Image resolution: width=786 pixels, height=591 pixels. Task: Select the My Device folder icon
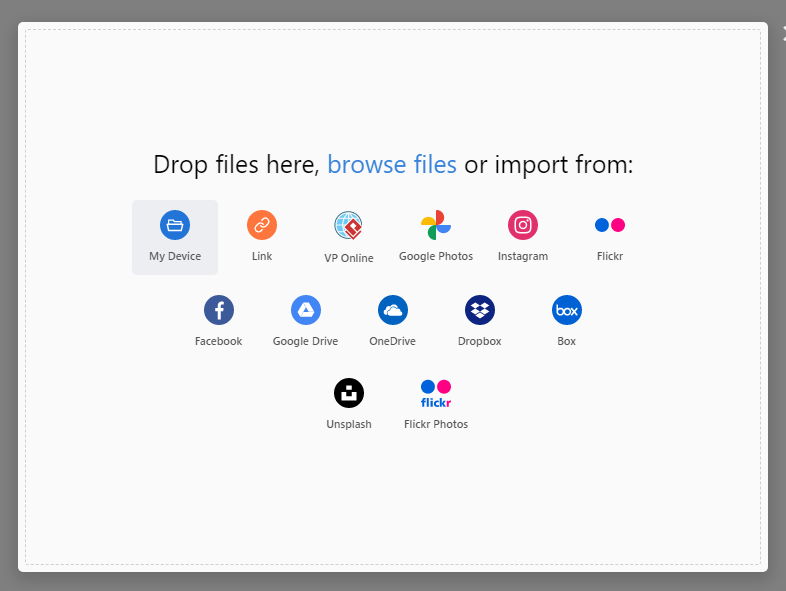pos(175,226)
